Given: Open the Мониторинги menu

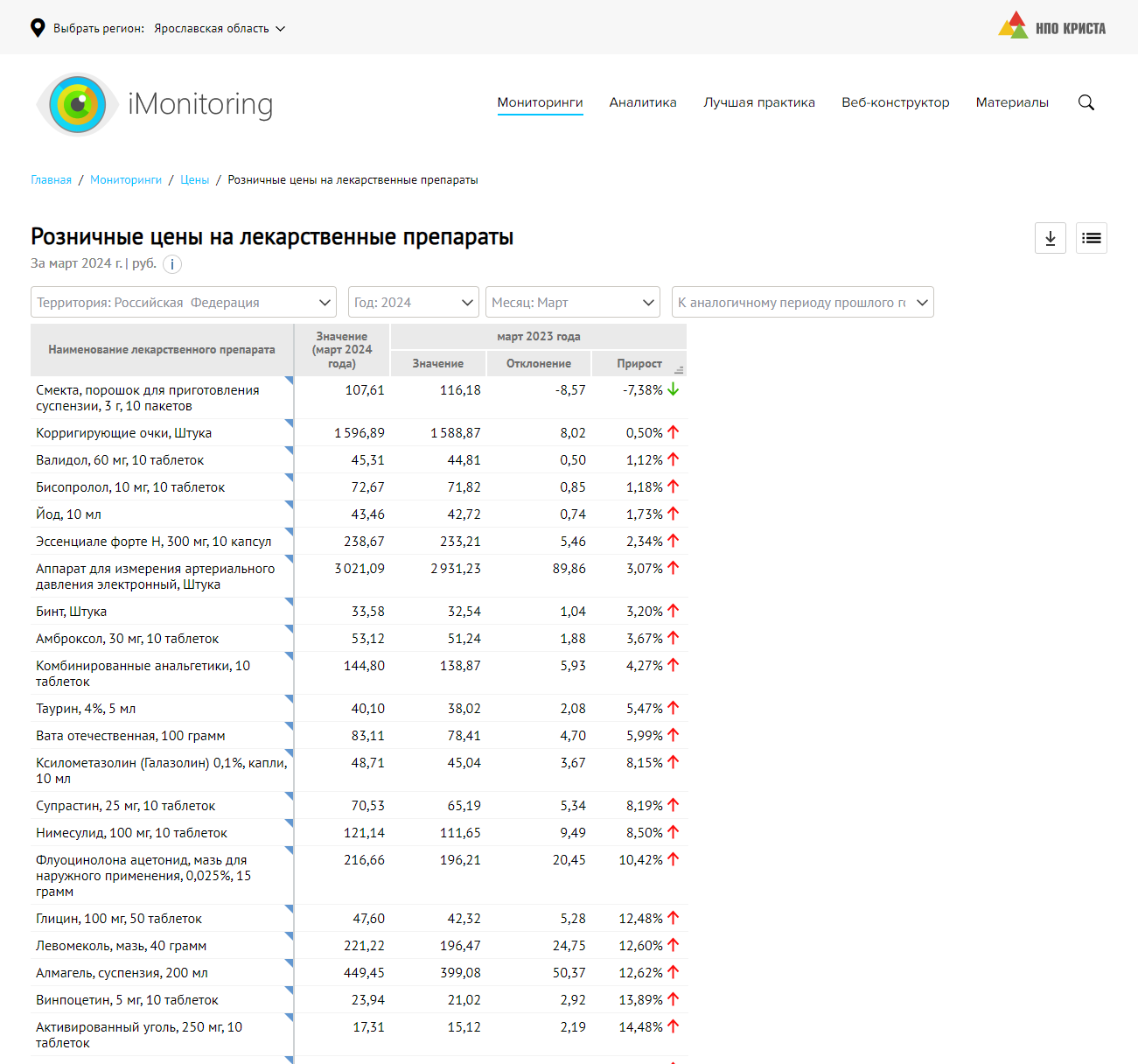Looking at the screenshot, I should (541, 102).
